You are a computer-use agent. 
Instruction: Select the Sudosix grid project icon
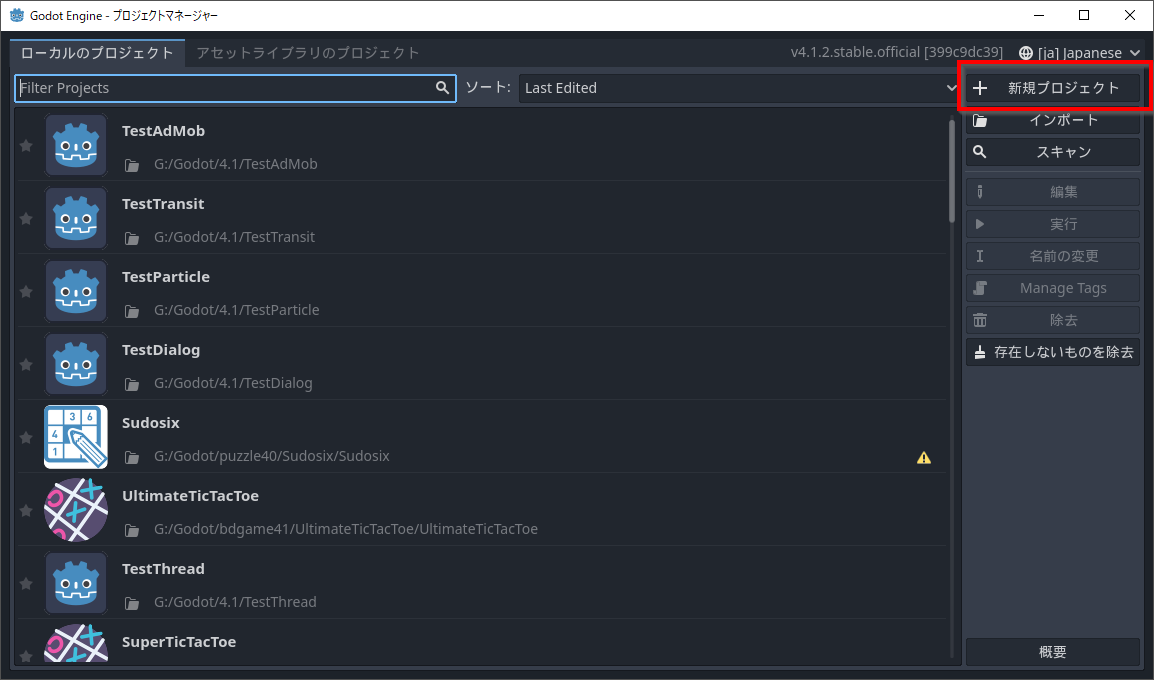click(76, 436)
